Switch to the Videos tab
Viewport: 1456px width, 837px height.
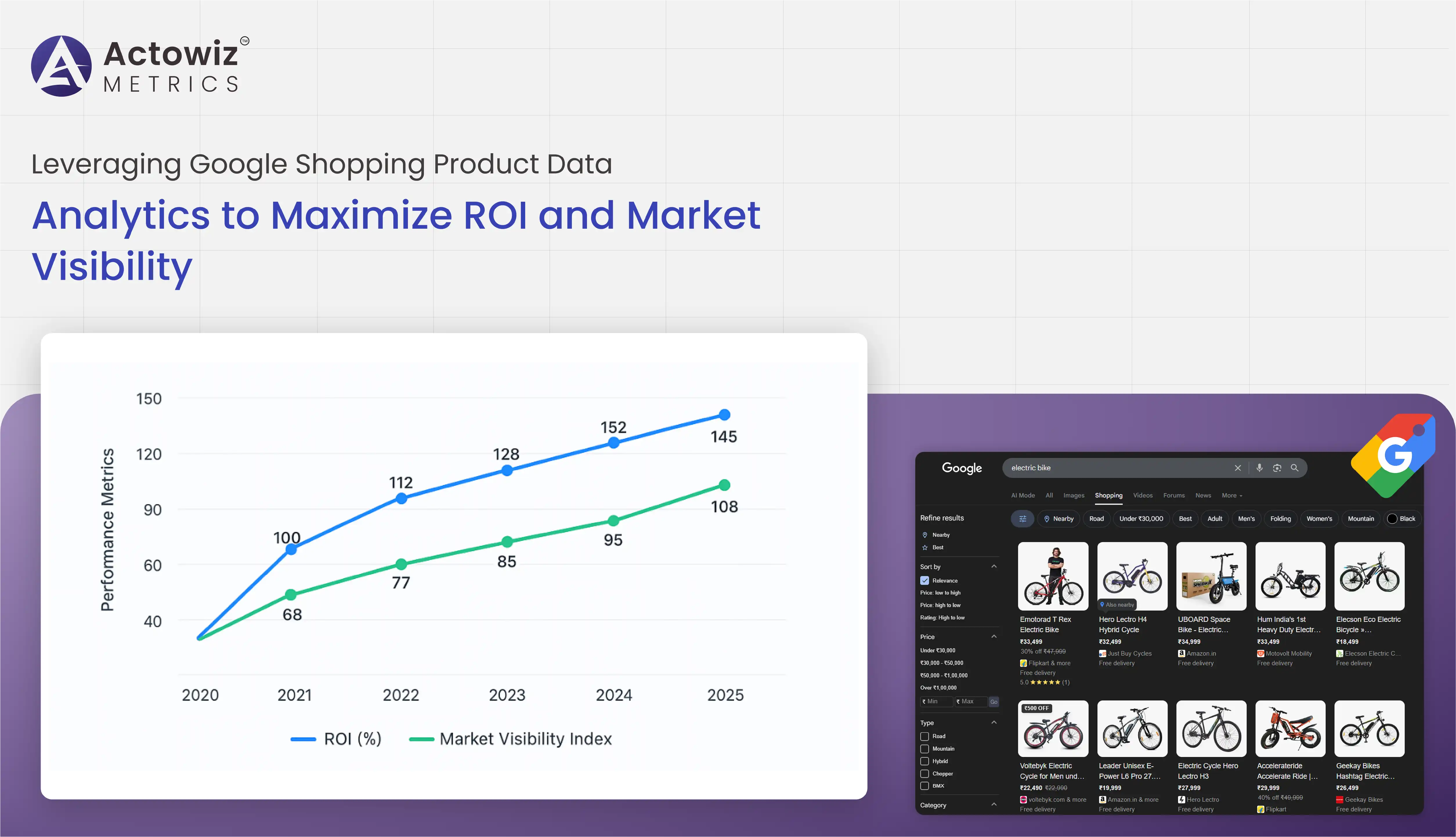tap(1142, 495)
